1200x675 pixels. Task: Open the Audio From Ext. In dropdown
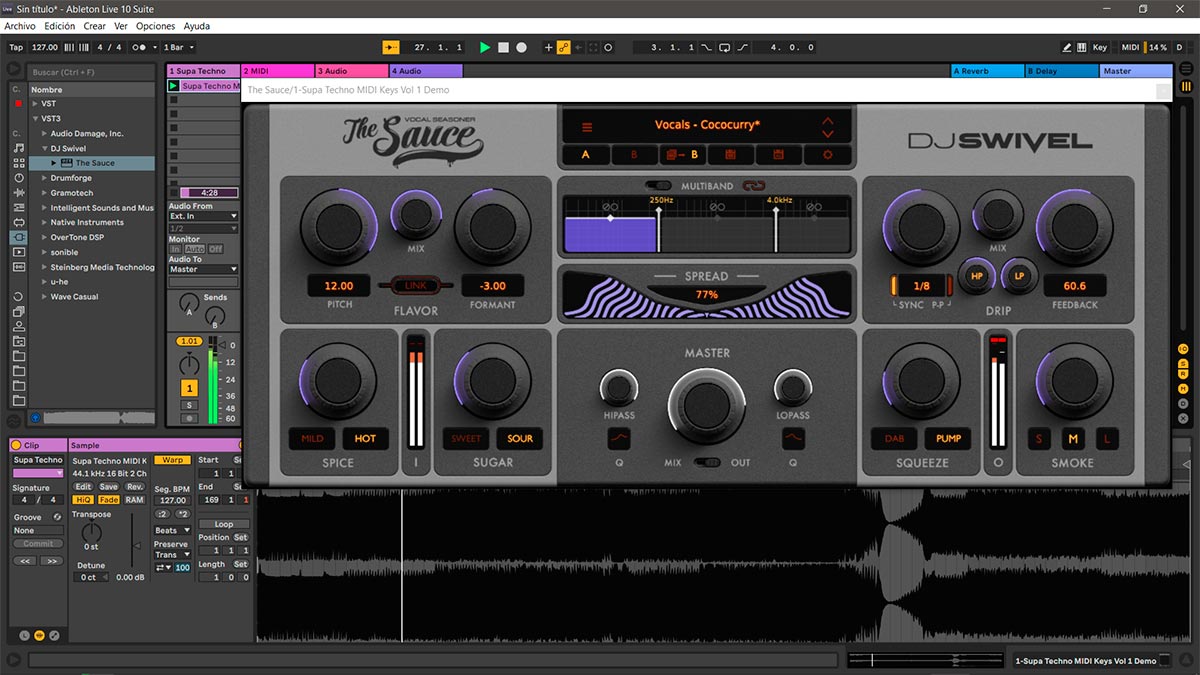pos(204,216)
